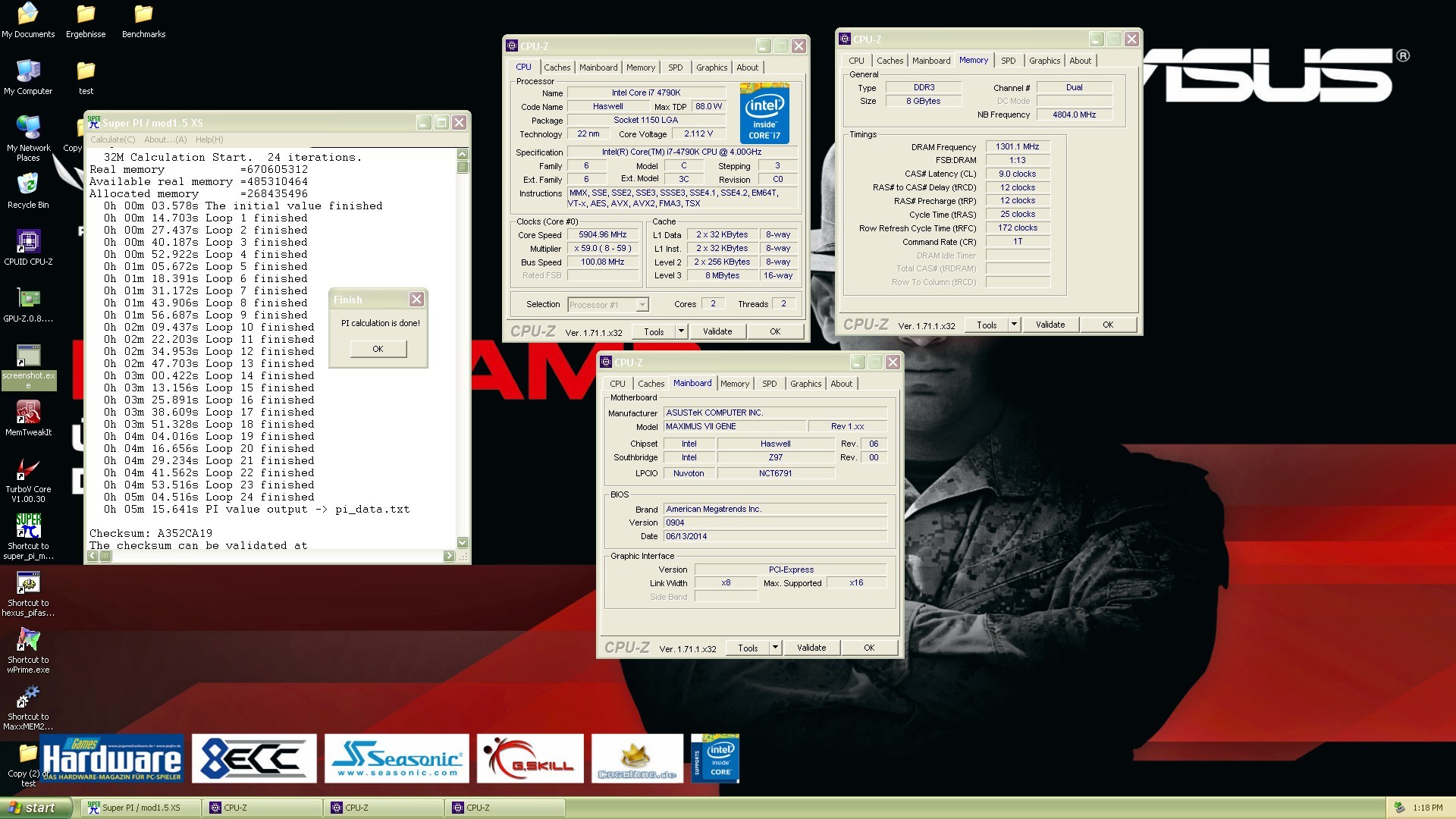Close the Finish dialog with X

pos(416,300)
